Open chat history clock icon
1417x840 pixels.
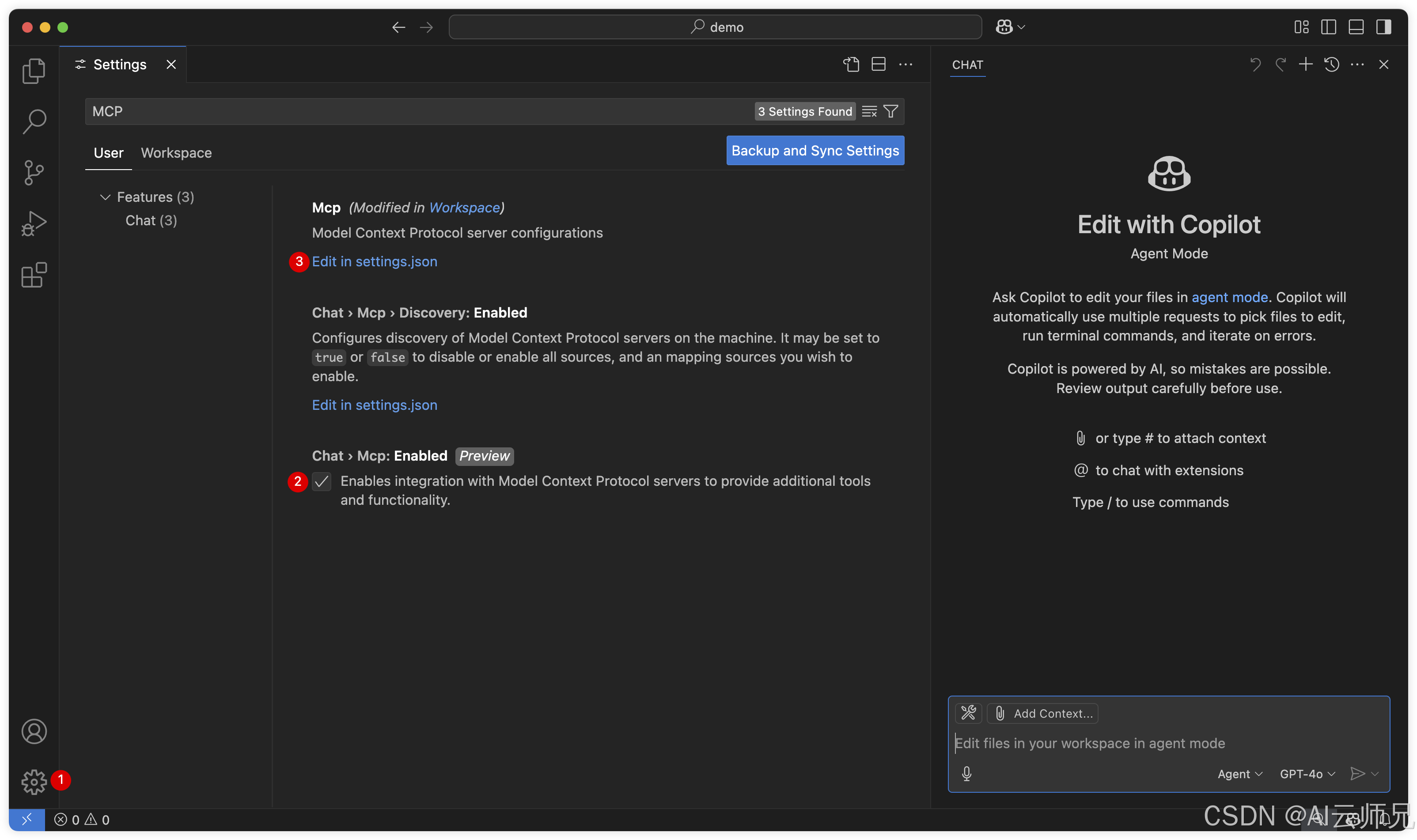pyautogui.click(x=1331, y=64)
